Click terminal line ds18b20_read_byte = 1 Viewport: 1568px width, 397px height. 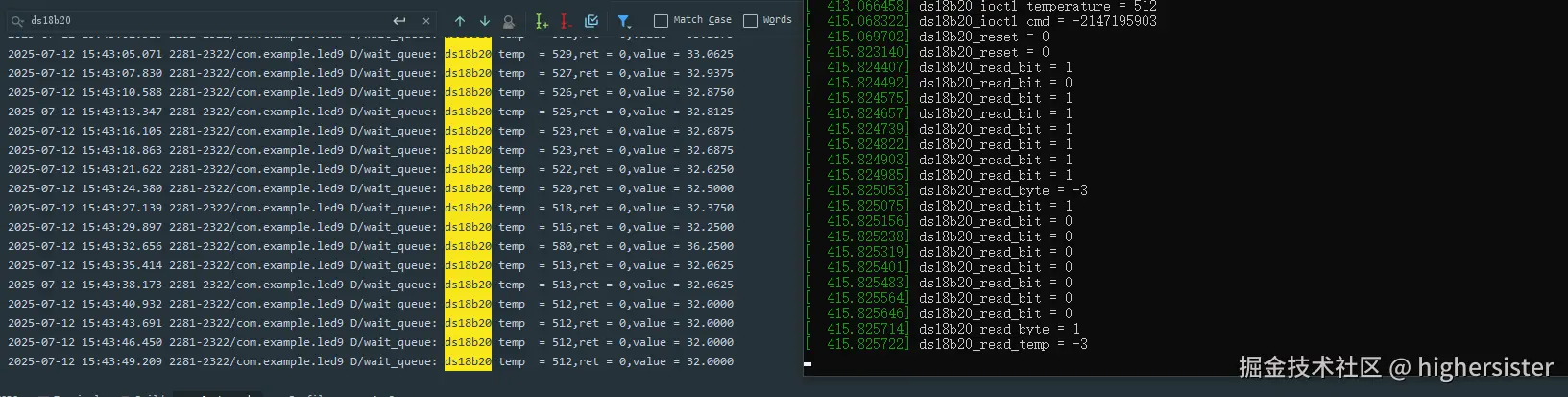point(1000,329)
